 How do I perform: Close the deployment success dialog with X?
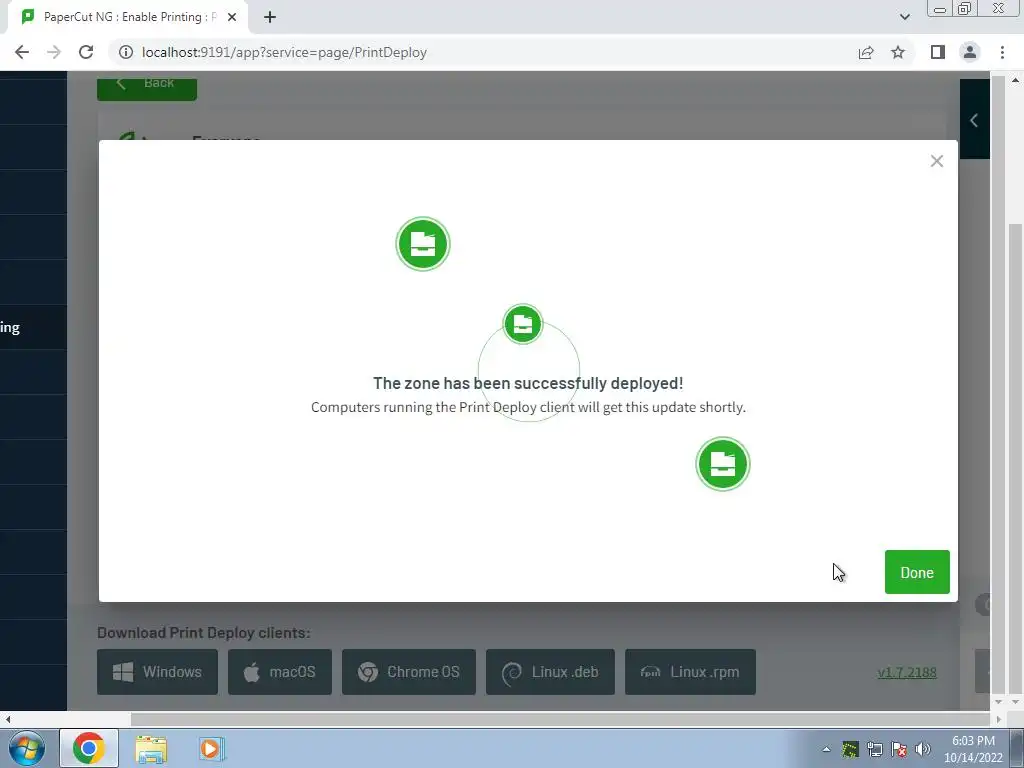click(936, 161)
